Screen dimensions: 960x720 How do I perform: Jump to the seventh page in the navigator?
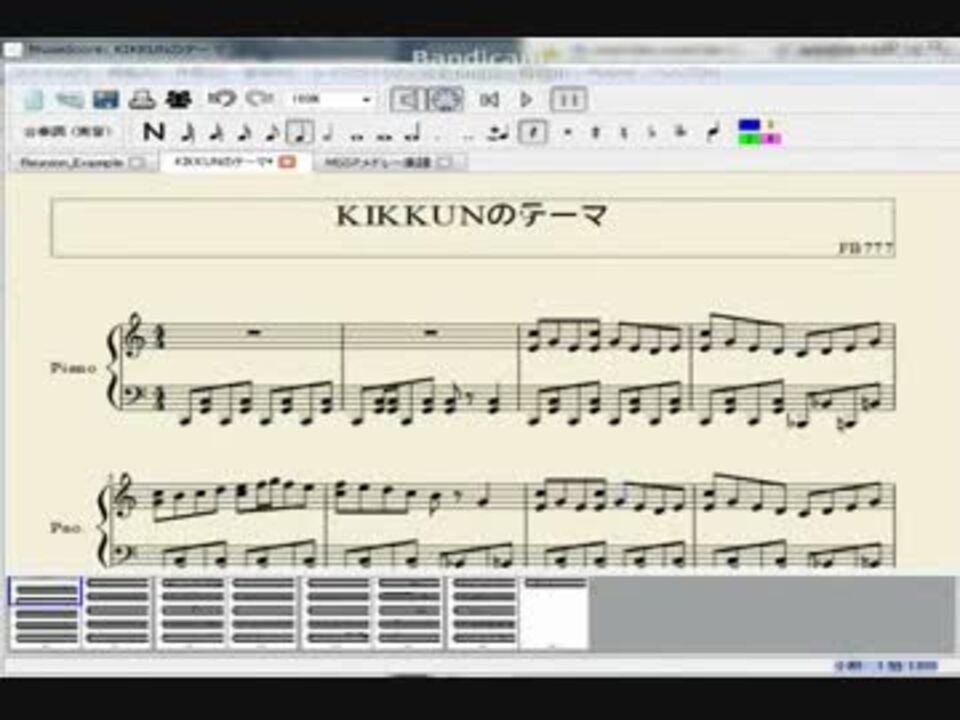pos(482,612)
